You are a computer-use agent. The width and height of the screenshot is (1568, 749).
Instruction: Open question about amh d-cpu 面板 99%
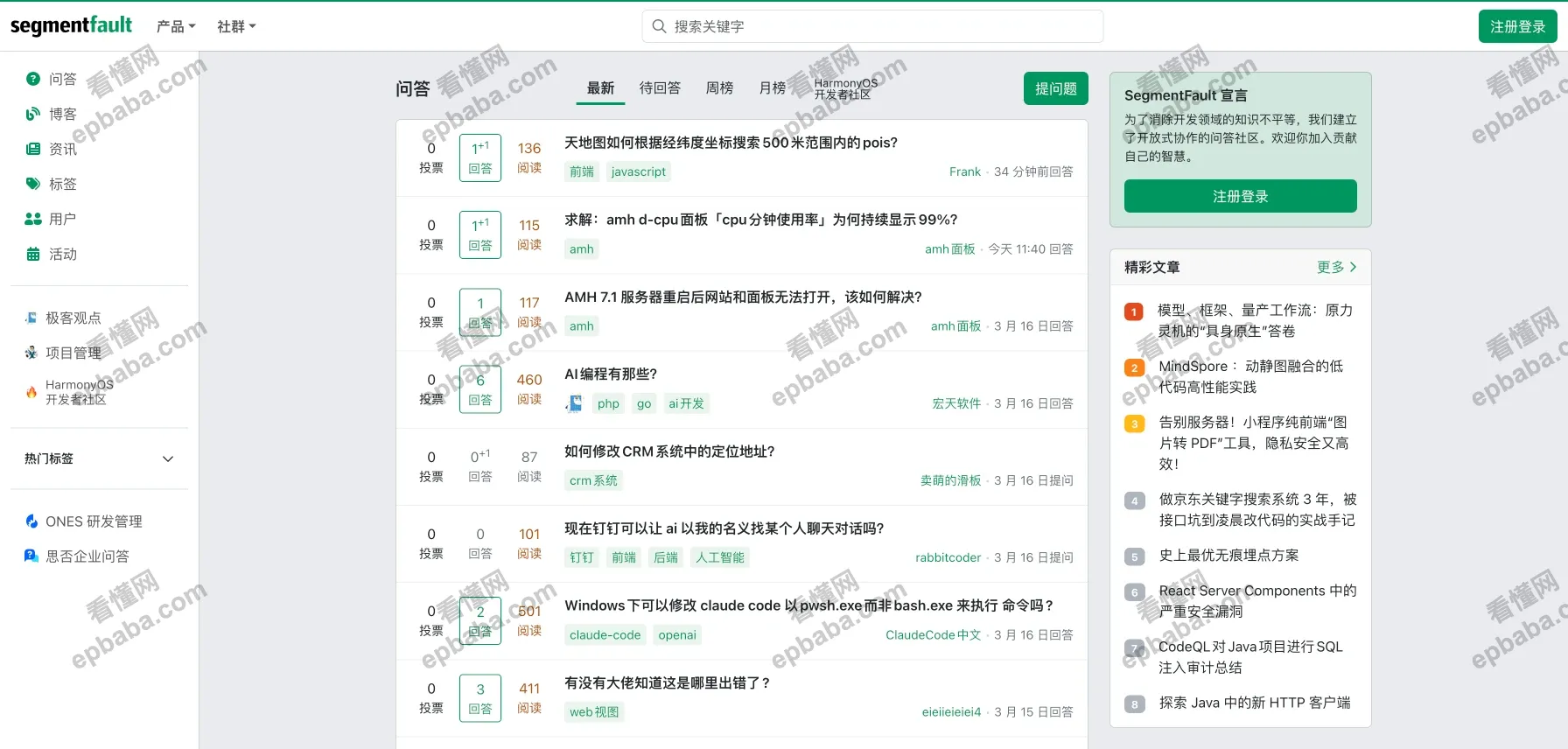760,220
